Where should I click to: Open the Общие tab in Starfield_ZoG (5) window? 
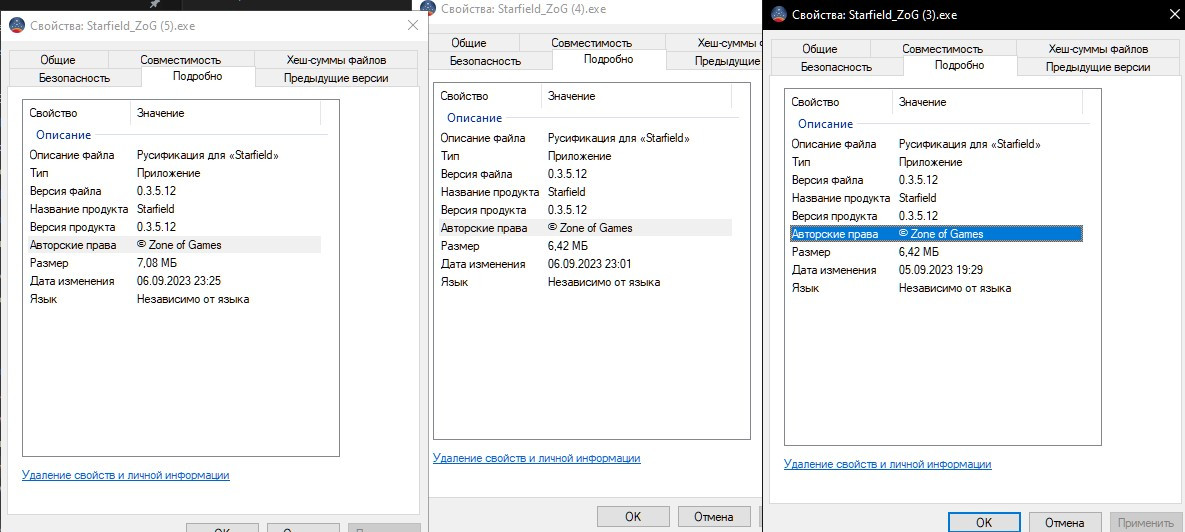[x=57, y=60]
